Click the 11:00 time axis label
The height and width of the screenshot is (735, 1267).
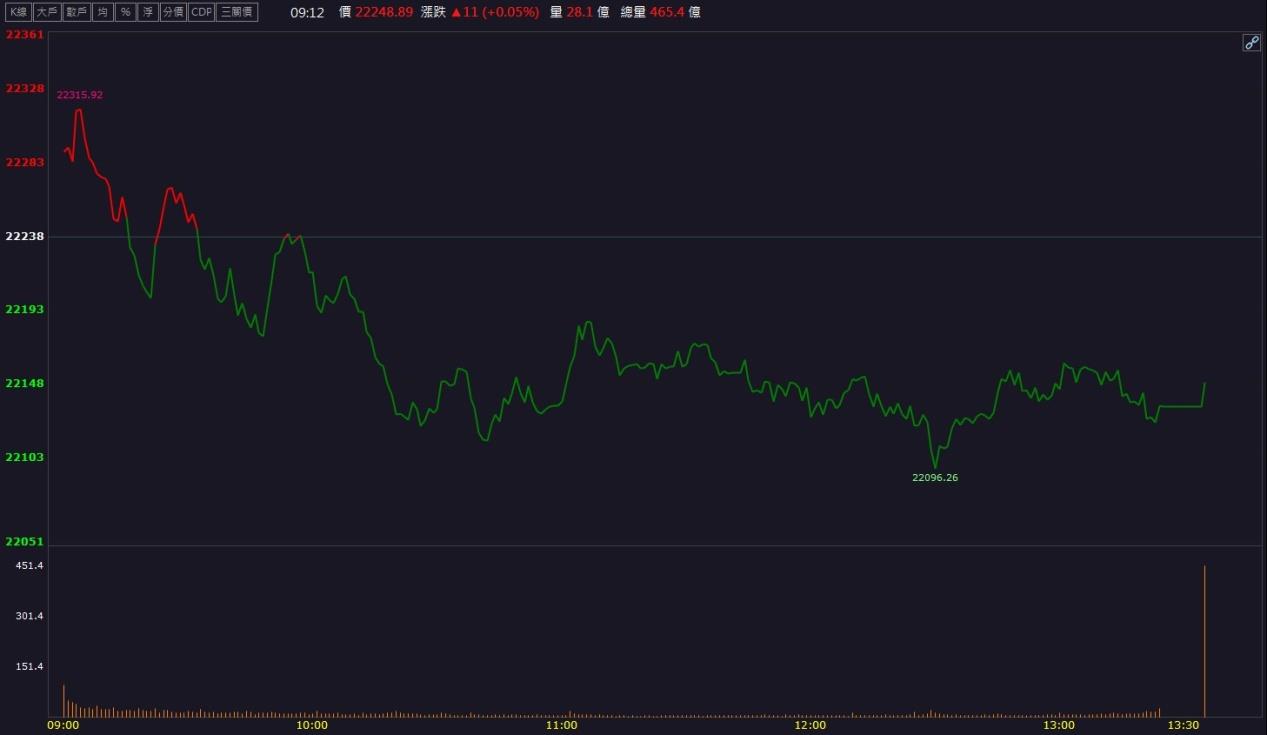tap(561, 725)
